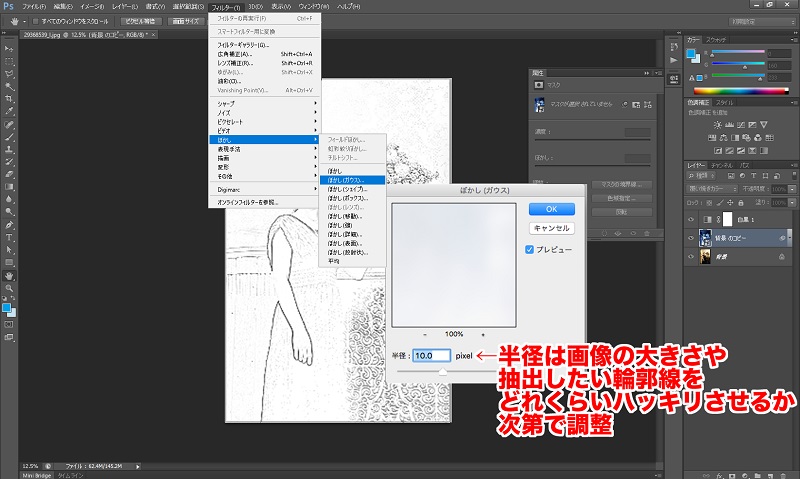The width and height of the screenshot is (800, 479).
Task: Open the イメージ menu
Action: point(92,7)
